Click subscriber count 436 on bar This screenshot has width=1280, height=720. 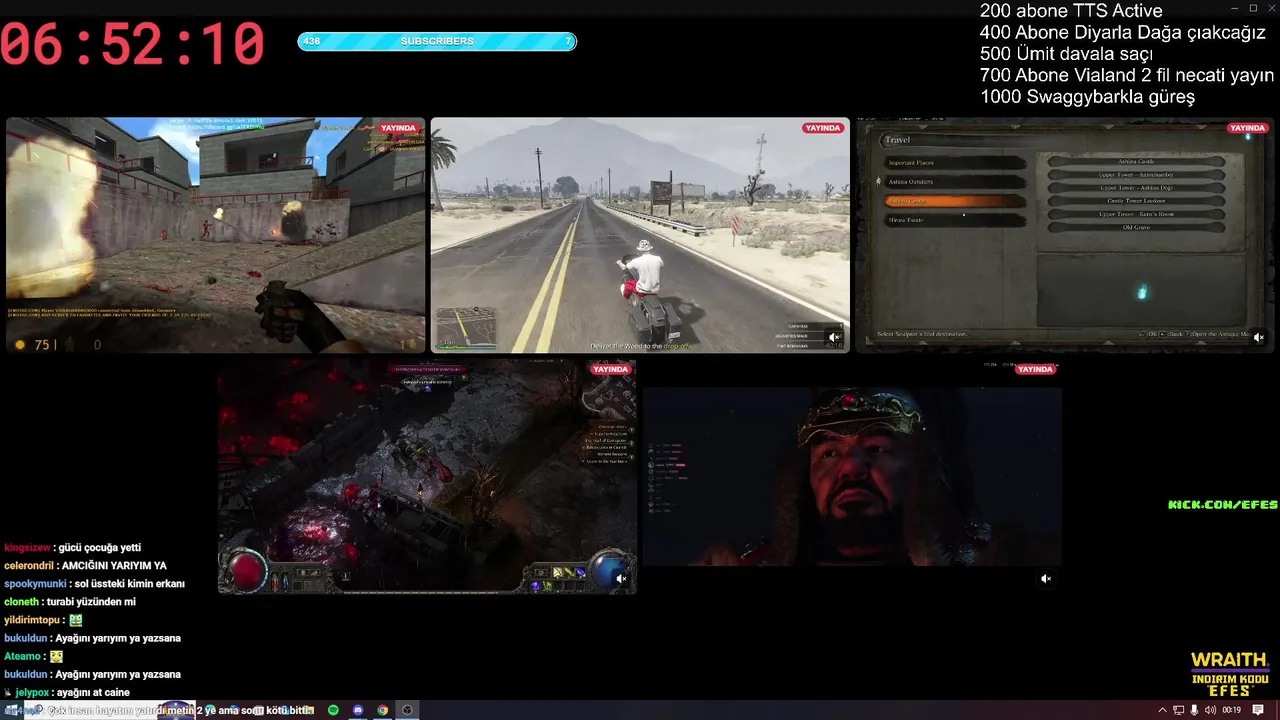pos(312,41)
